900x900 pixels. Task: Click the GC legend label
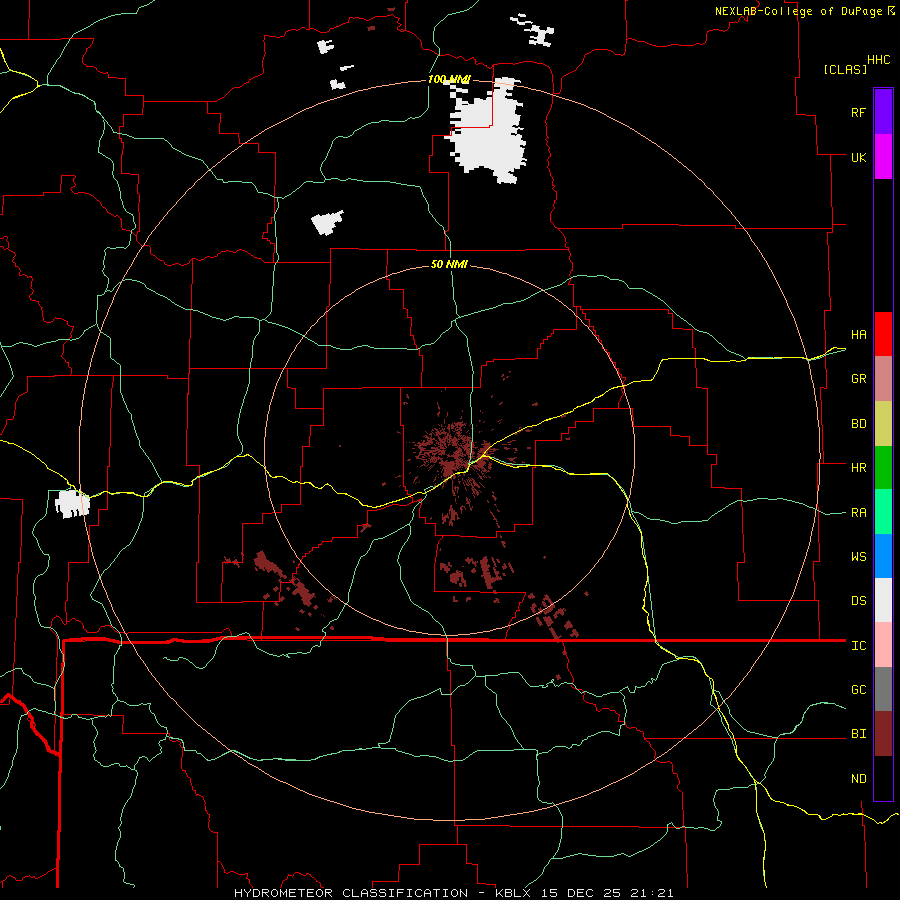tap(858, 690)
